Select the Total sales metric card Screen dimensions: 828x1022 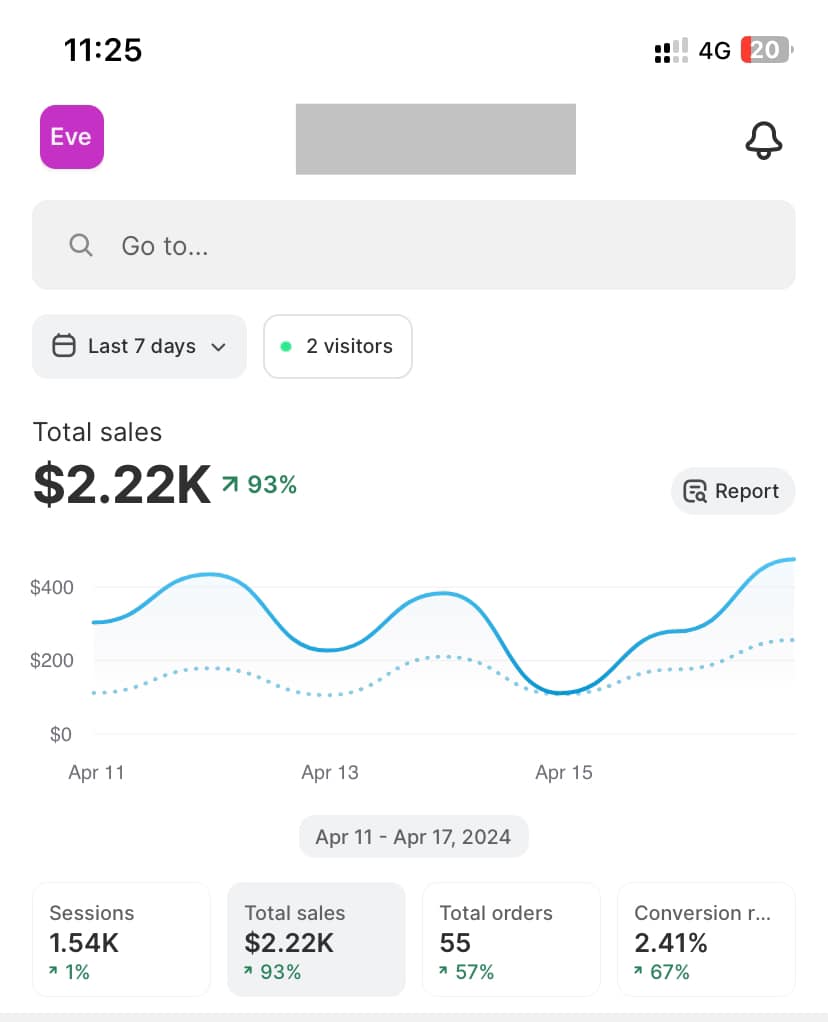316,938
